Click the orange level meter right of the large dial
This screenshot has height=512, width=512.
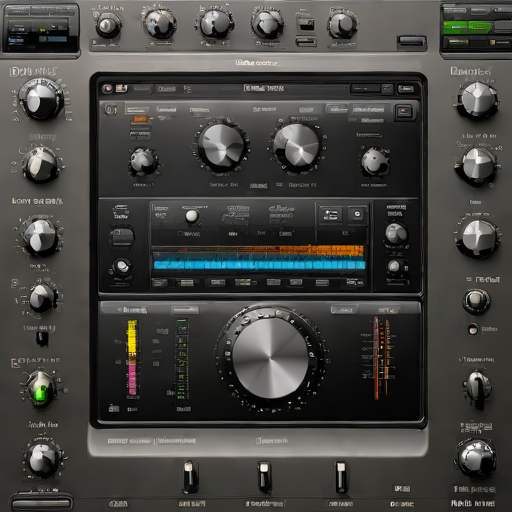[381, 358]
